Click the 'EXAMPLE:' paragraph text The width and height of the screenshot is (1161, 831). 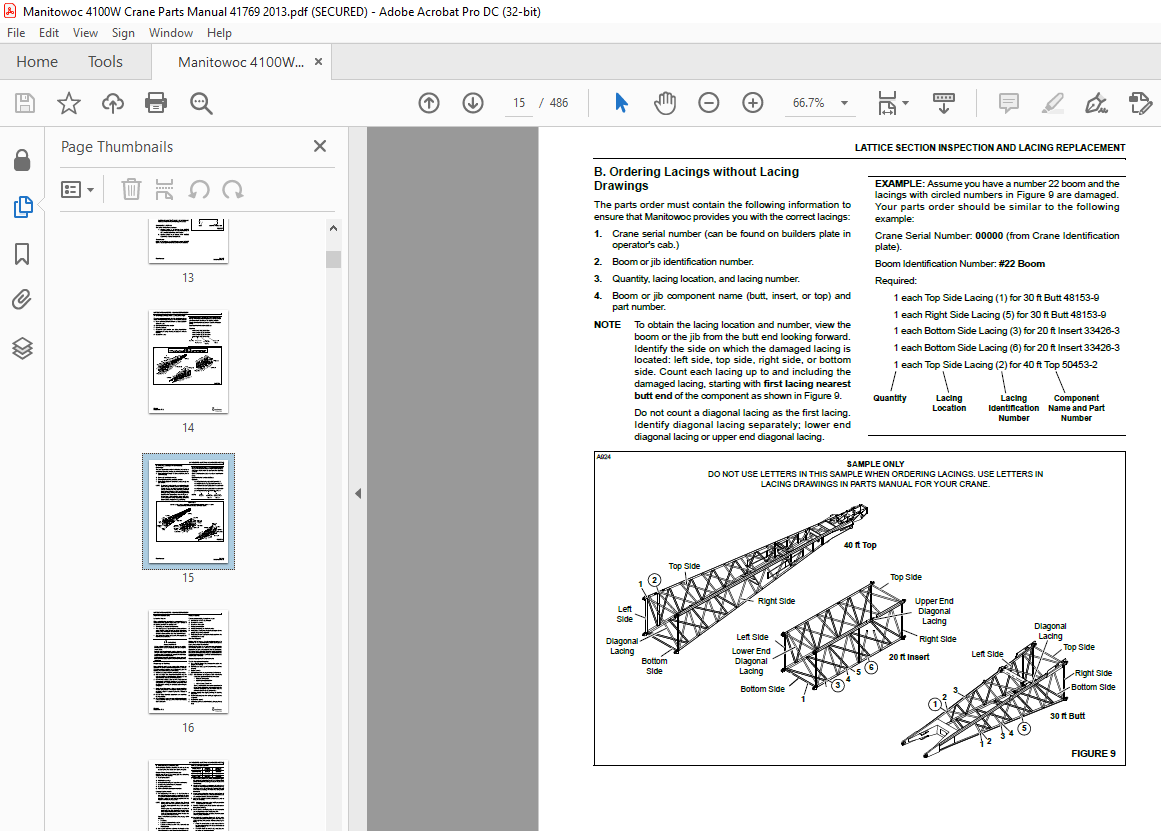point(997,201)
